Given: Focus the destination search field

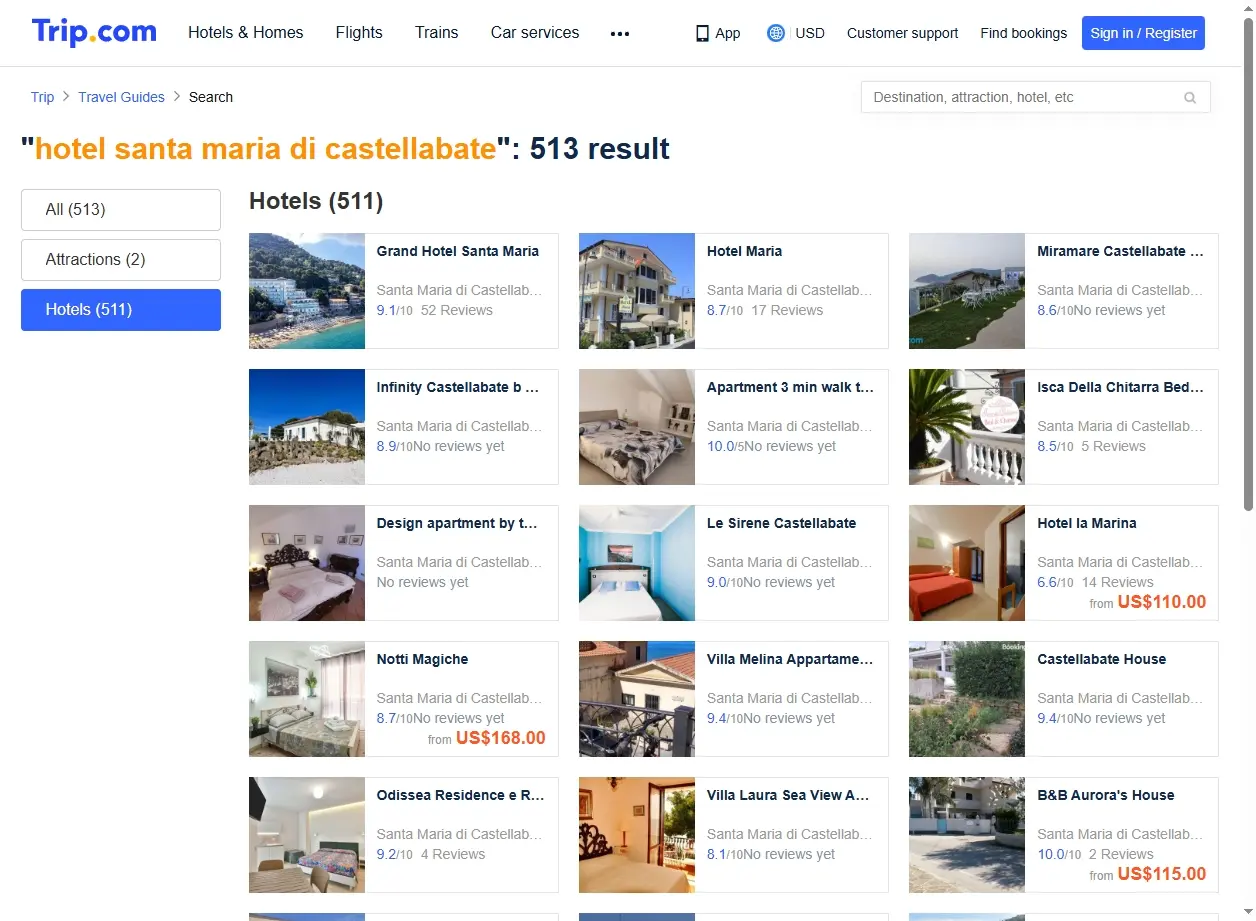Looking at the screenshot, I should tap(1036, 97).
